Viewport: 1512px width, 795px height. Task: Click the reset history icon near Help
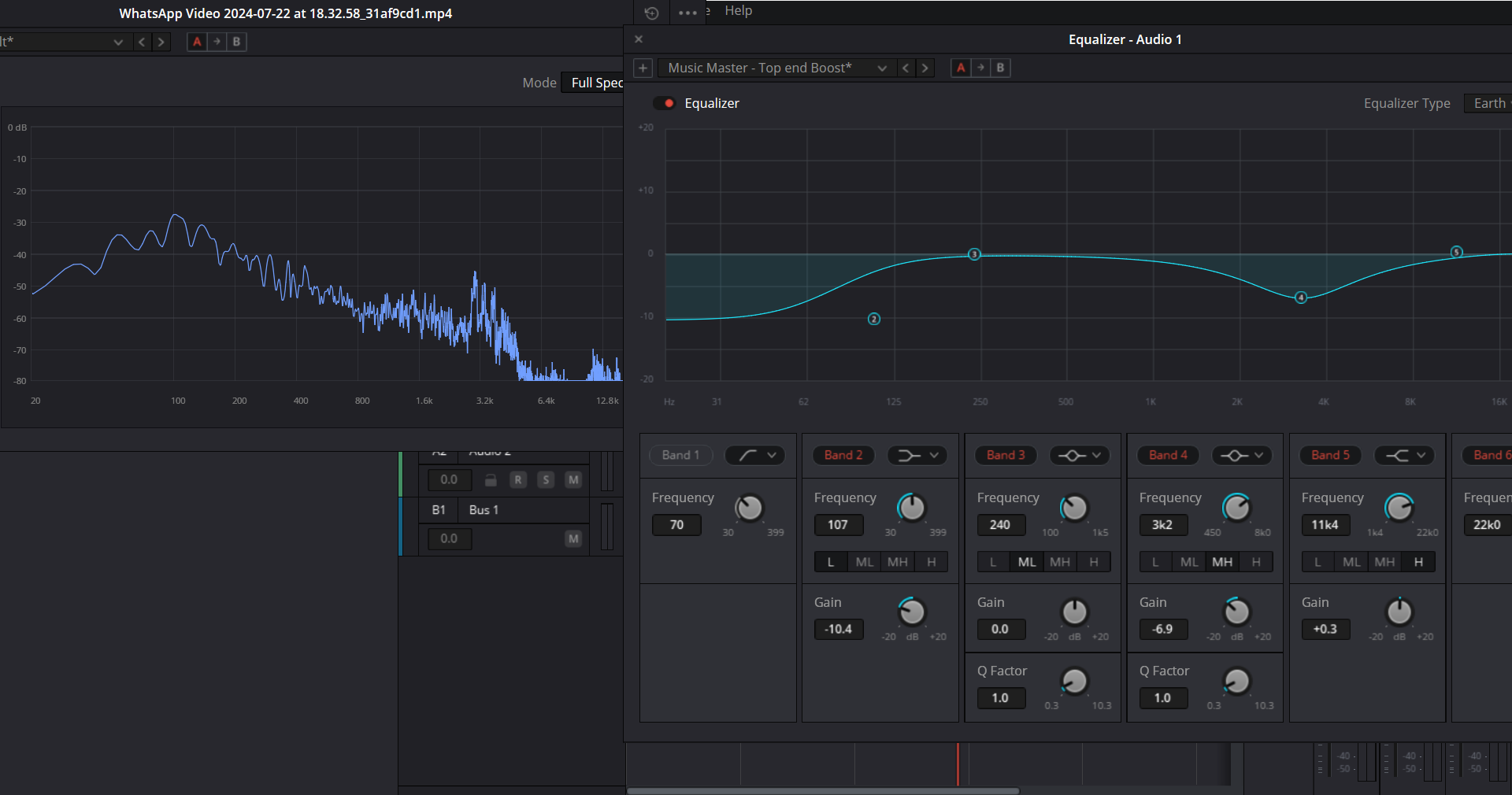[x=651, y=13]
